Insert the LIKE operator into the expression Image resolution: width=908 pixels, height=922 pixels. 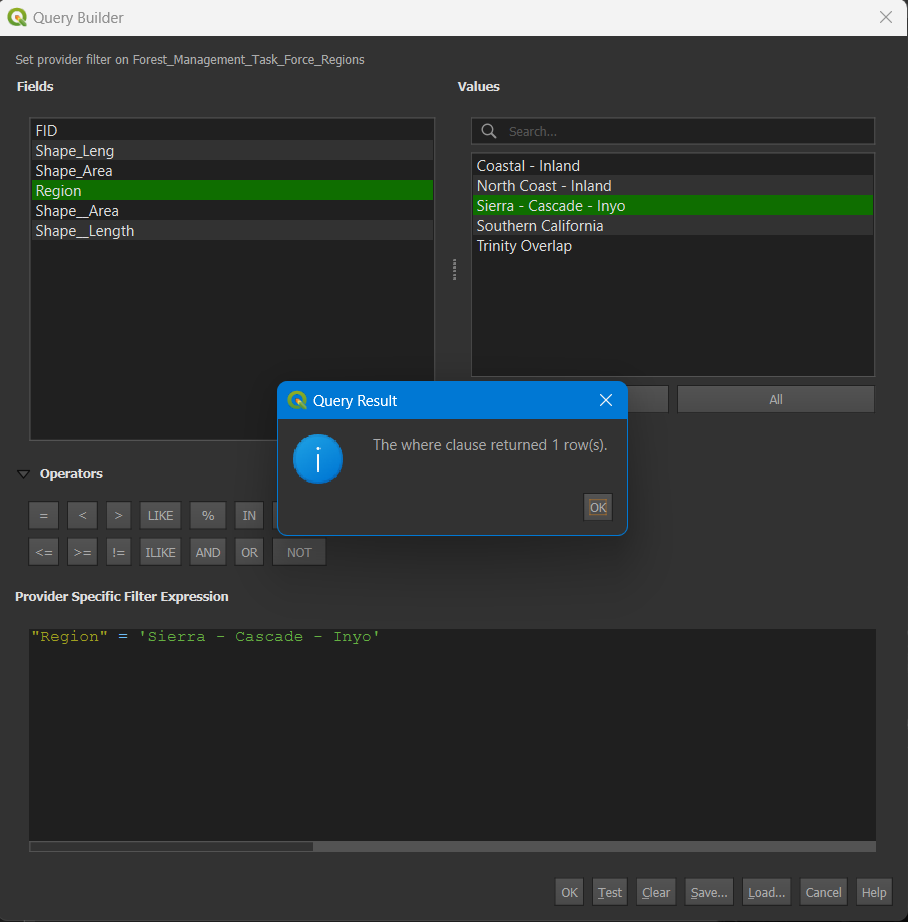[x=159, y=515]
